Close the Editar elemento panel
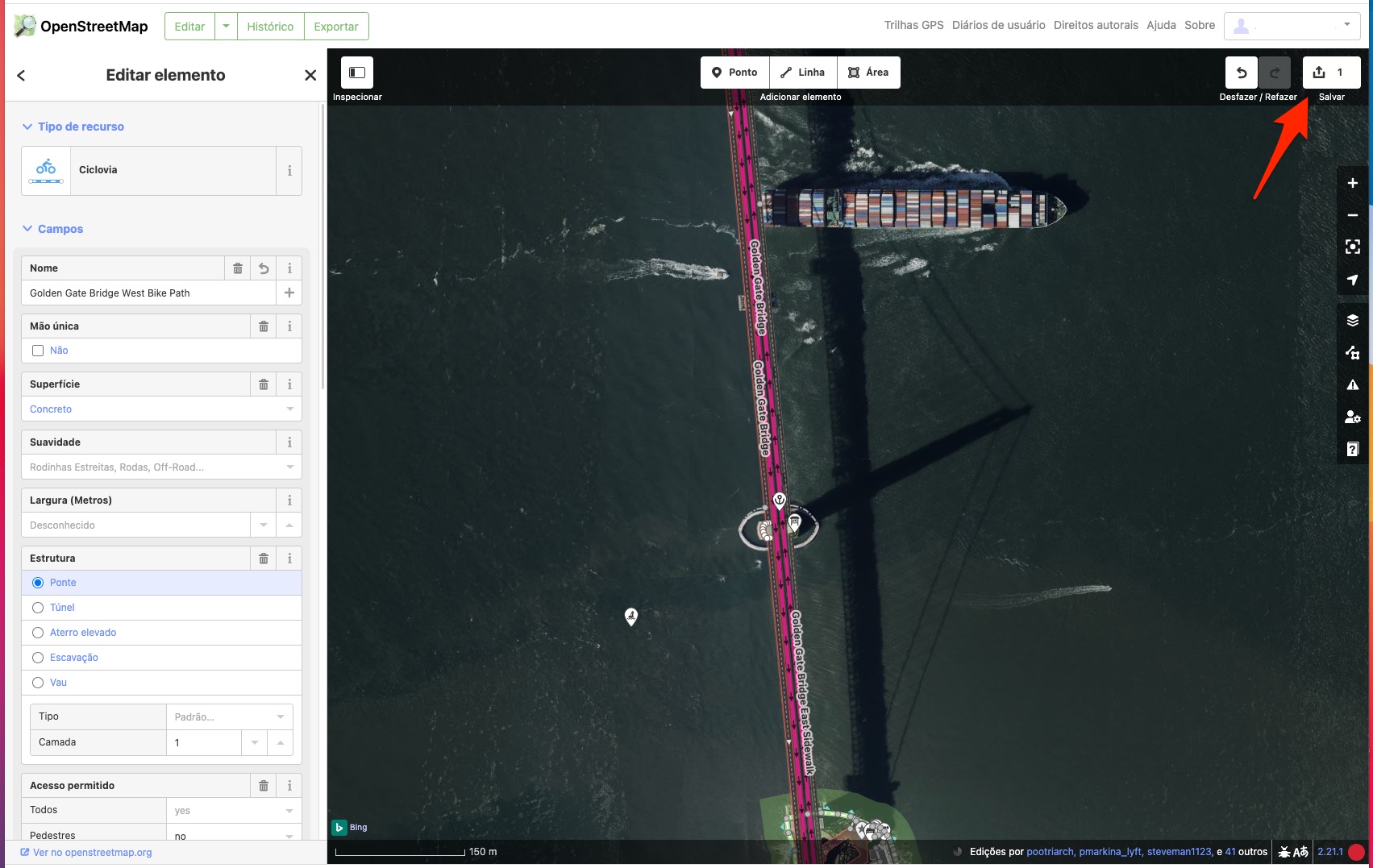The width and height of the screenshot is (1373, 868). (x=310, y=75)
